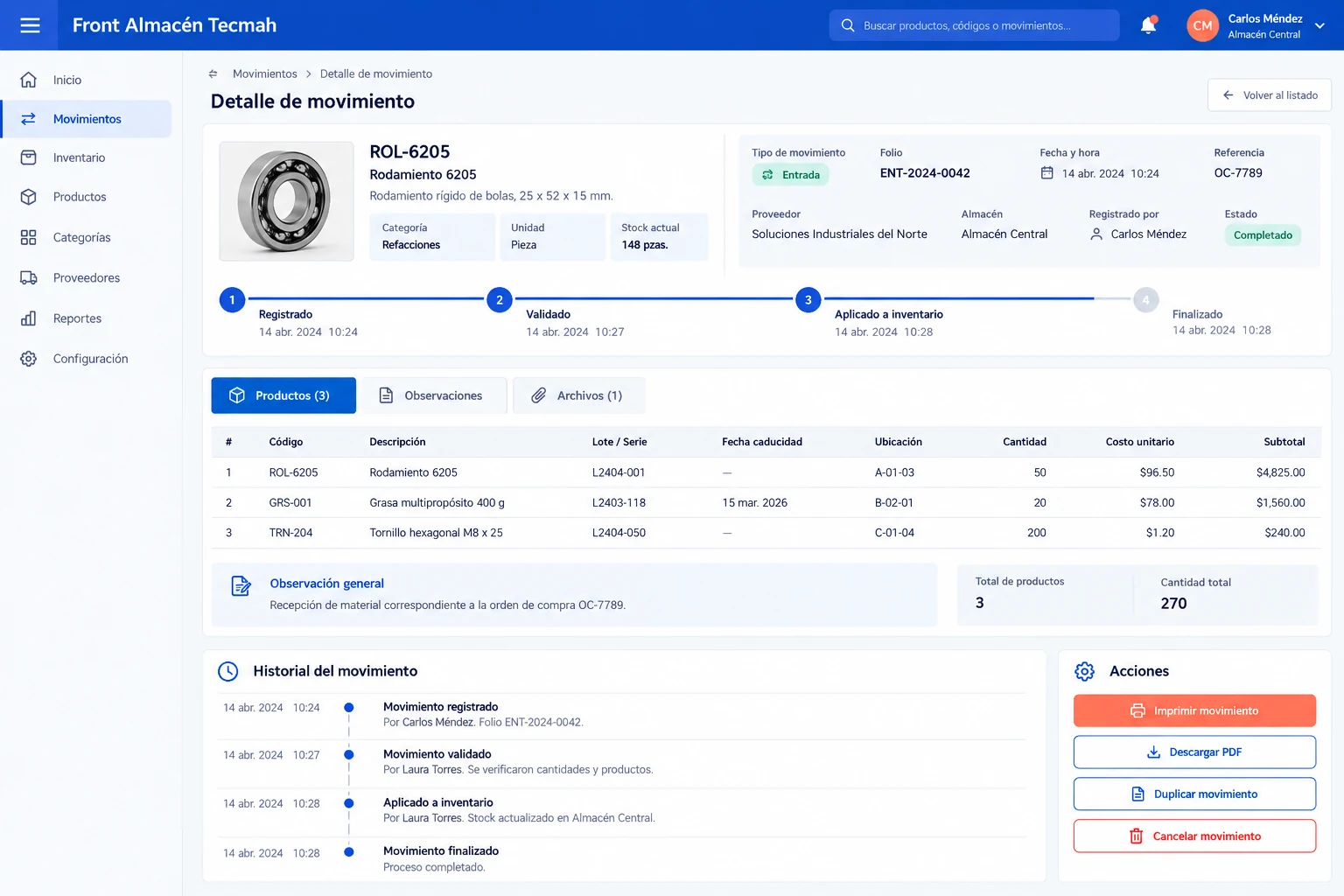The image size is (1344, 896).
Task: Click the Reportes chart icon
Action: (x=29, y=318)
